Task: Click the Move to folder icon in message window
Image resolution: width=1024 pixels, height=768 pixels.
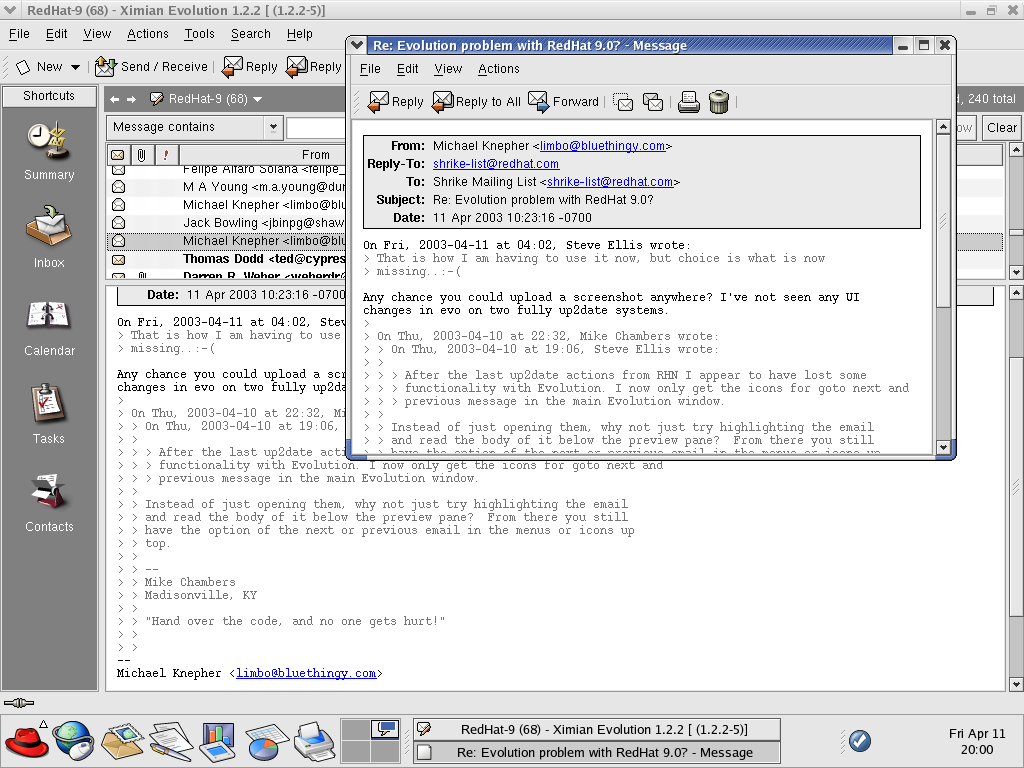Action: pyautogui.click(x=623, y=102)
